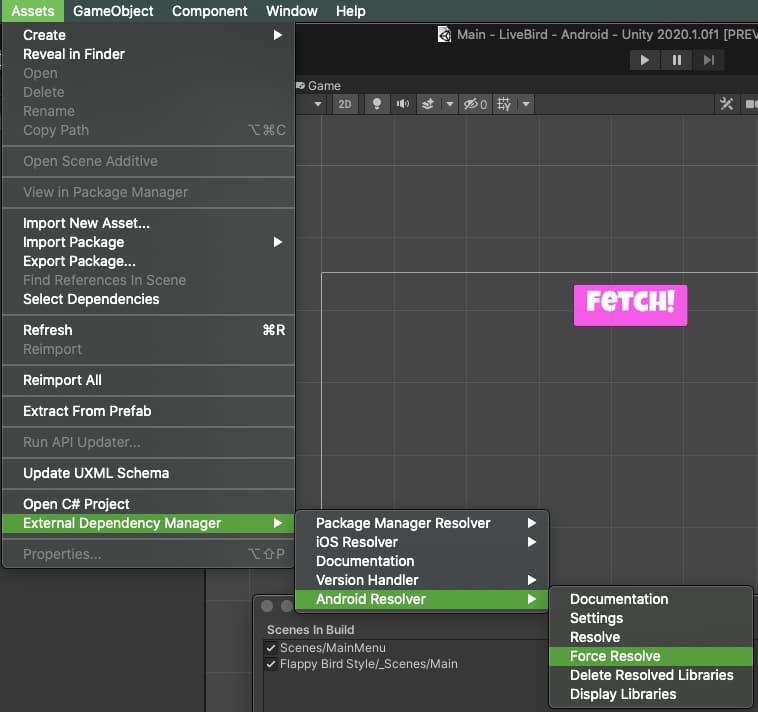This screenshot has height=712, width=758.
Task: Open component editor tools icon
Action: tap(726, 104)
